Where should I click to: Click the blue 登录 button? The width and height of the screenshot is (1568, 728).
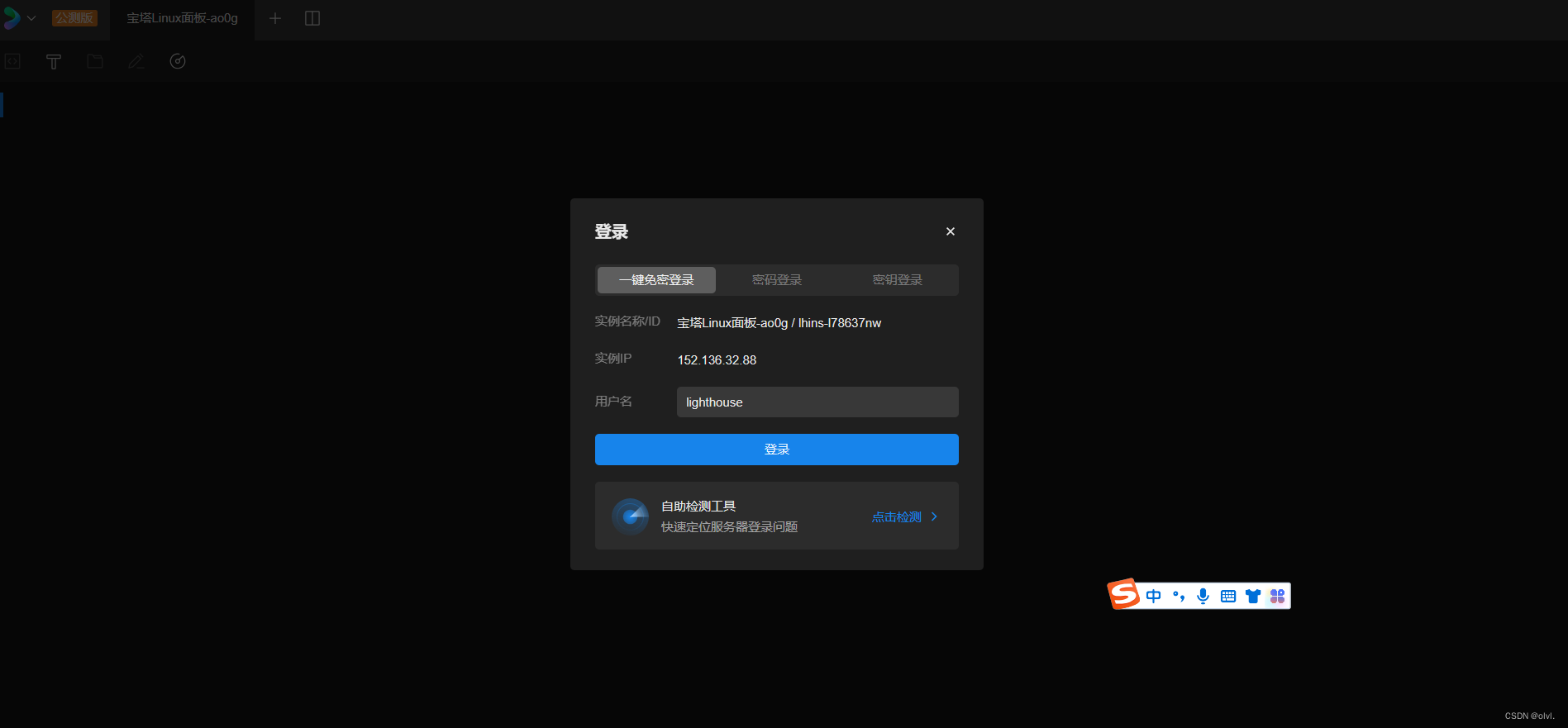777,450
